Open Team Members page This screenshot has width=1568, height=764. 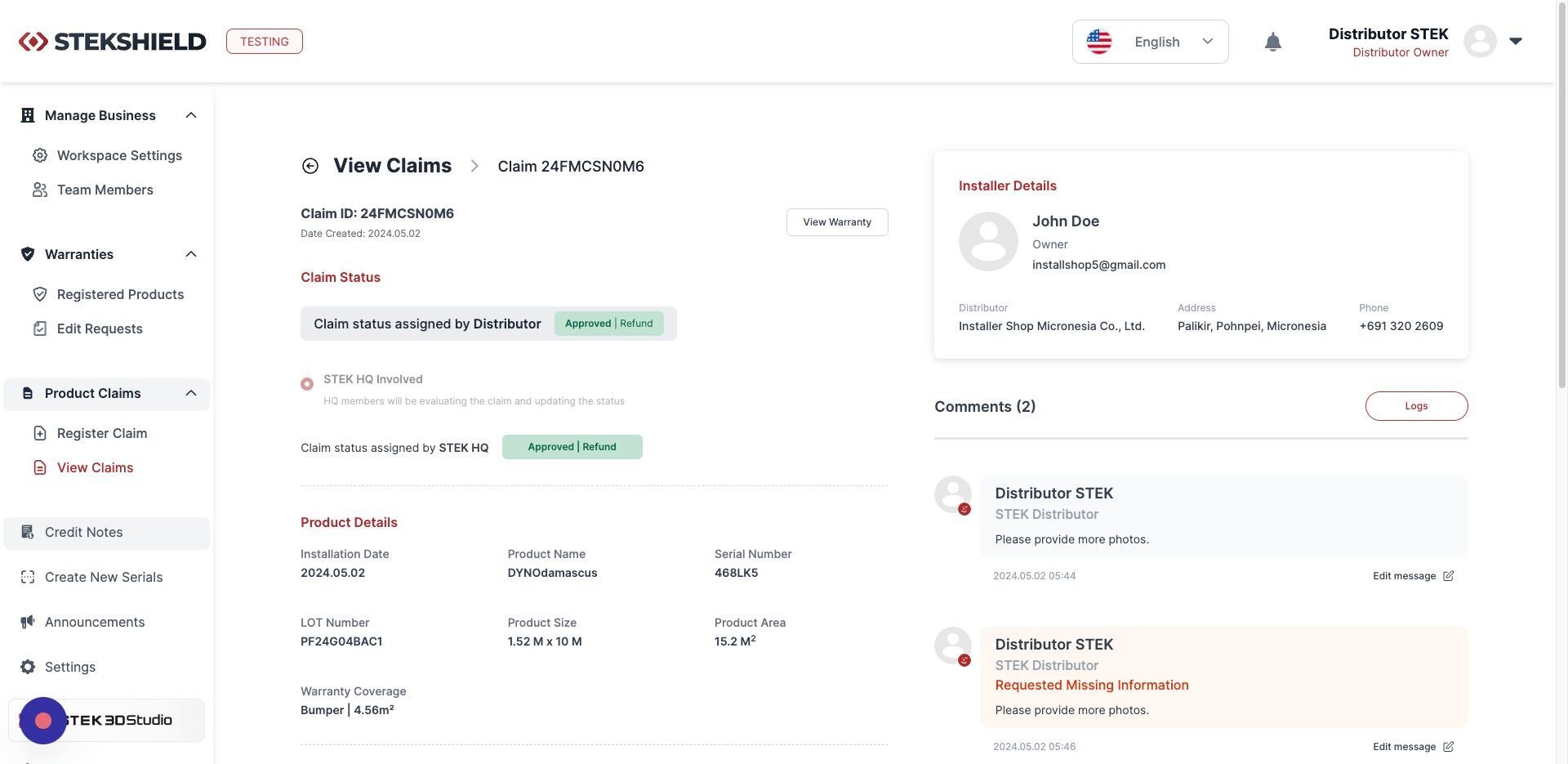(105, 190)
